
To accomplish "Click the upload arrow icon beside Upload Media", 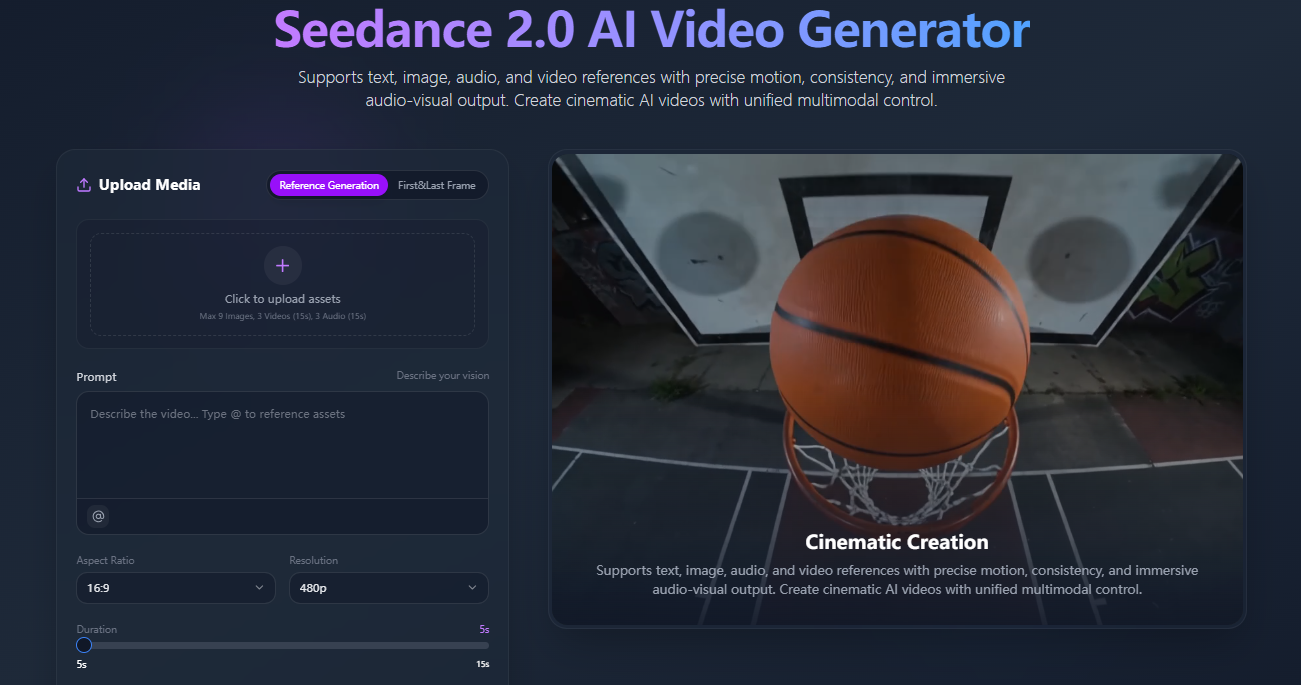I will click(x=82, y=184).
